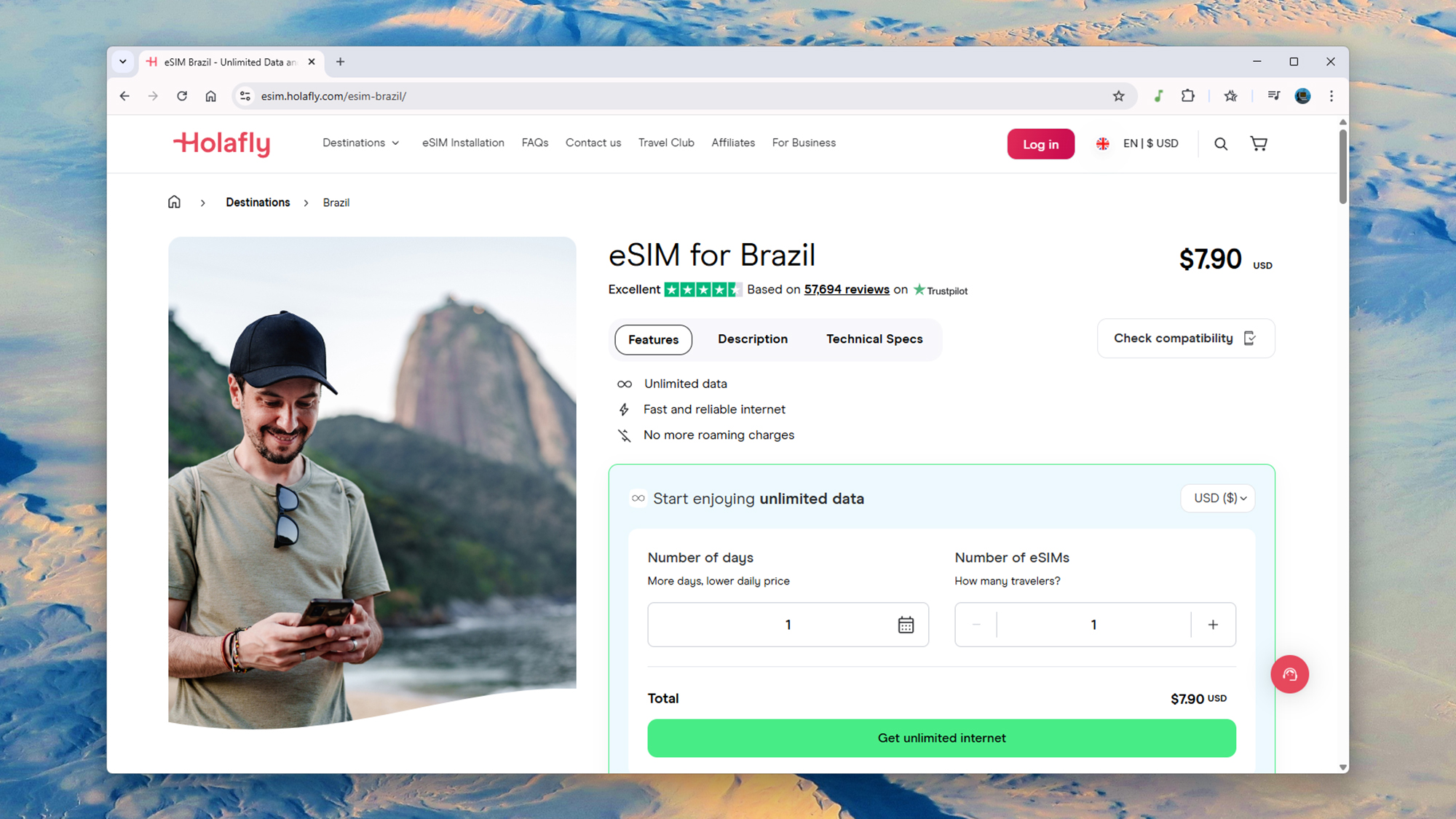The image size is (1456, 819).
Task: Open the calendar icon in days field
Action: click(906, 625)
